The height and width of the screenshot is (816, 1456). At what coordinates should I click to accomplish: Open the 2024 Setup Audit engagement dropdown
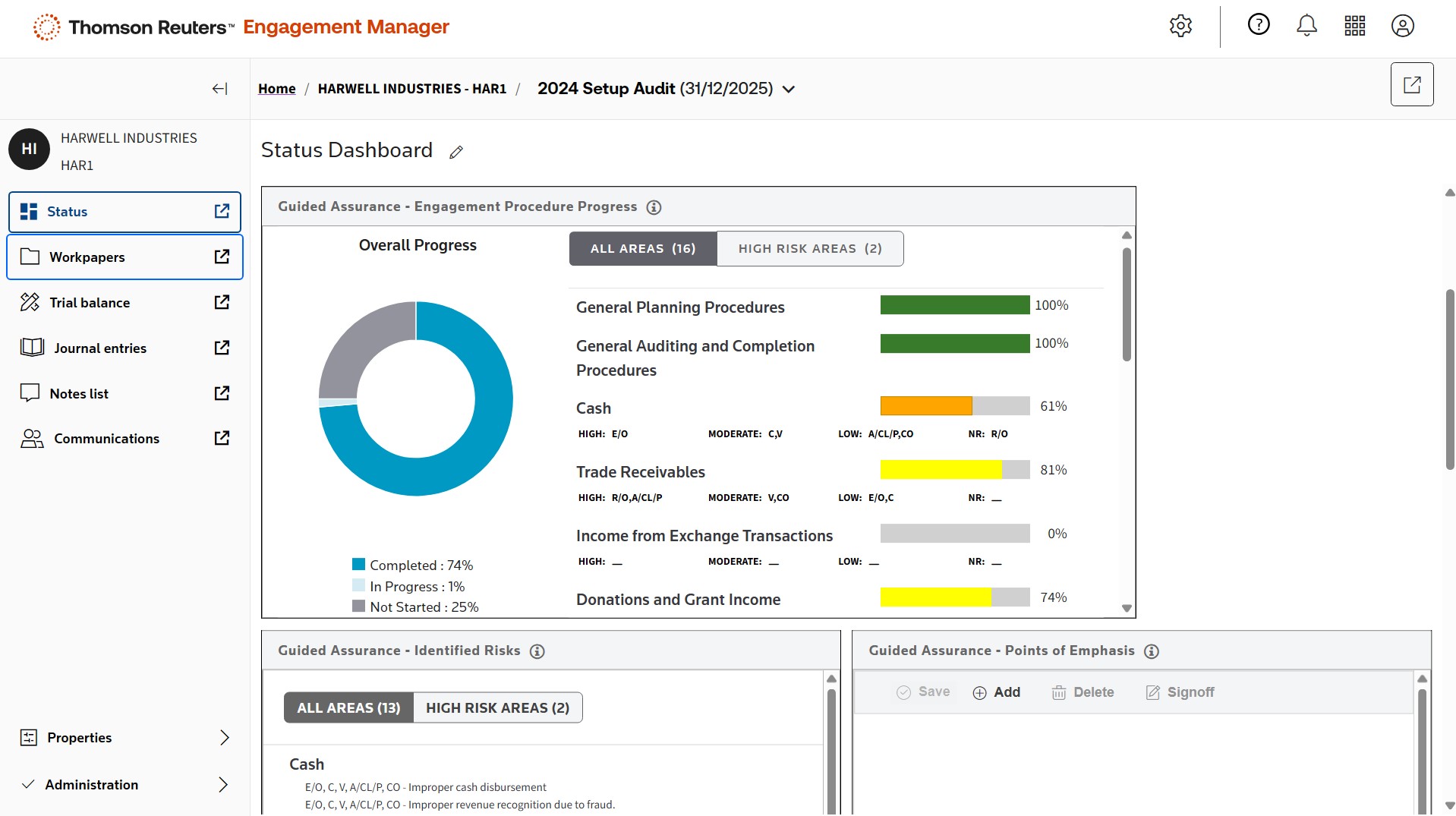pos(789,90)
